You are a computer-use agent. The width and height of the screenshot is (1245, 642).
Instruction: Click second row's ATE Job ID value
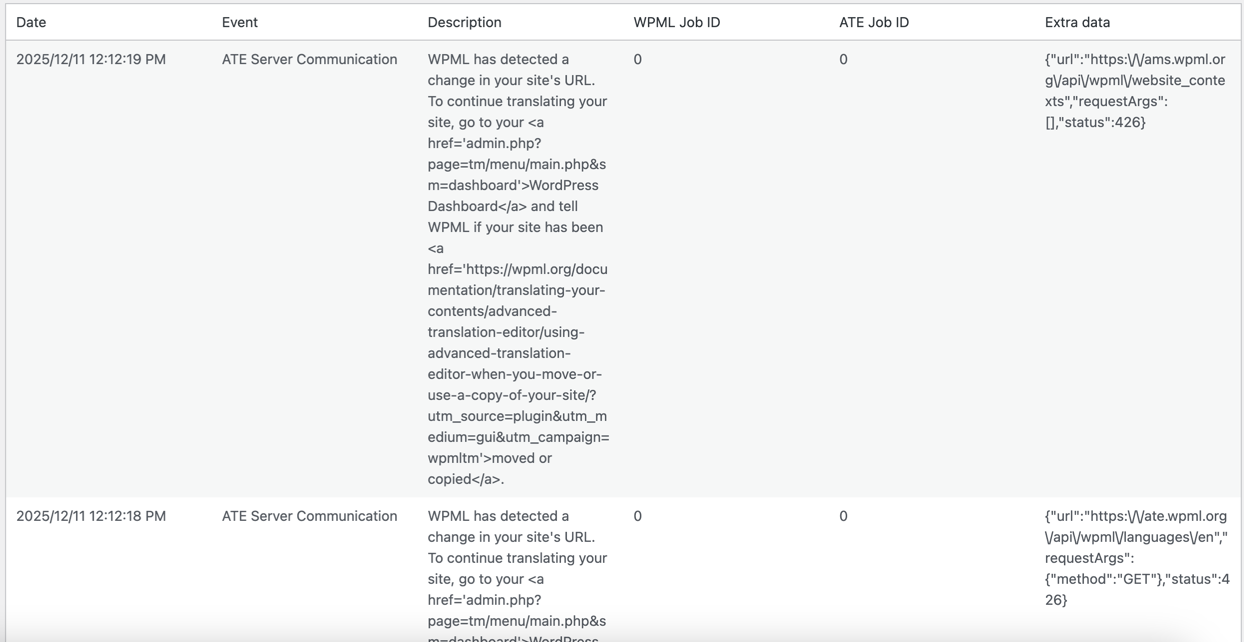point(843,516)
